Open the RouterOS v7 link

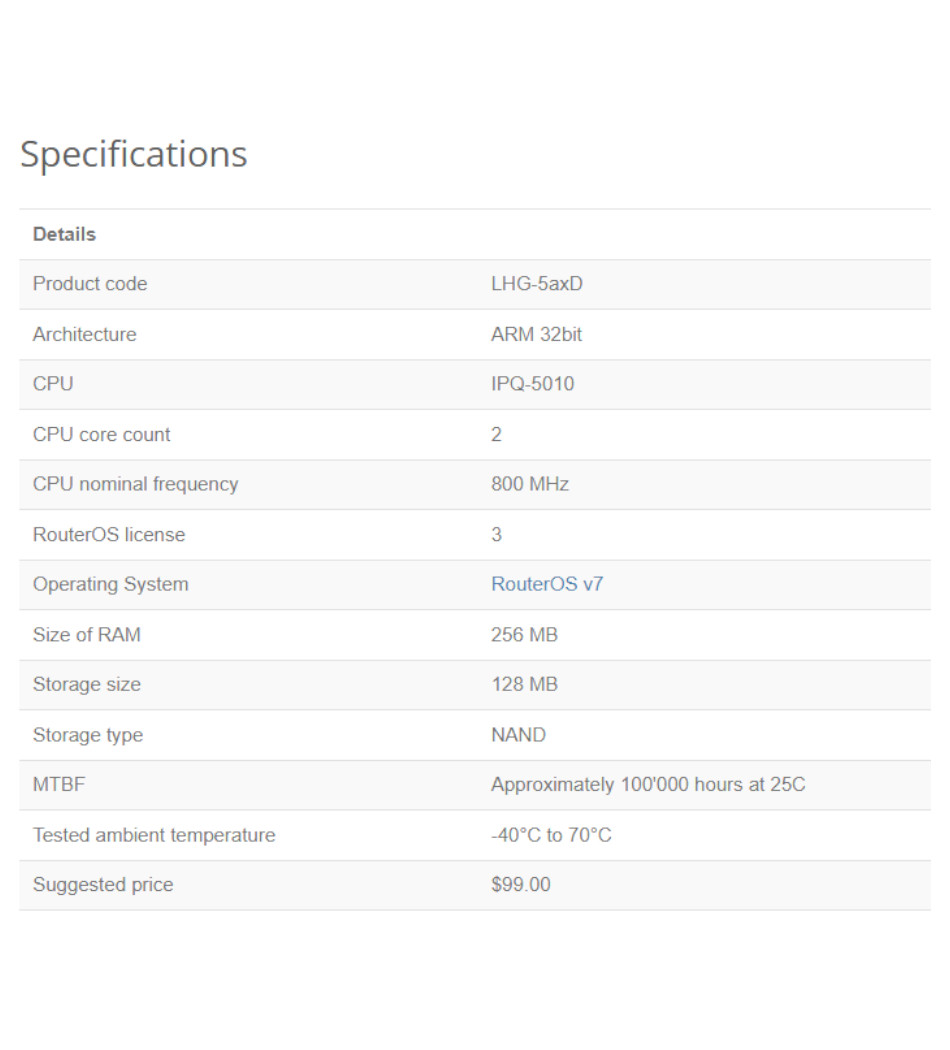pyautogui.click(x=547, y=584)
